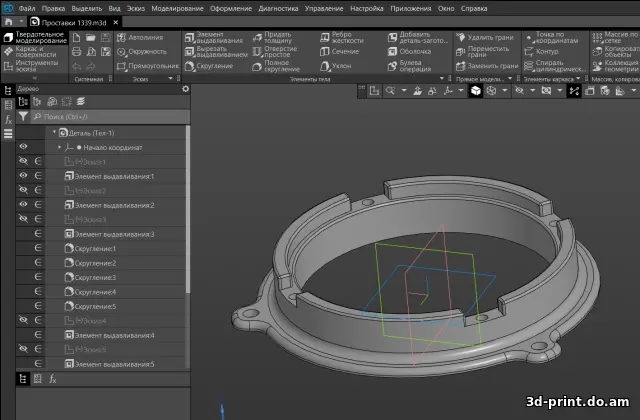The image size is (640, 420).
Task: Click Полное скругление tool
Action: [276, 66]
